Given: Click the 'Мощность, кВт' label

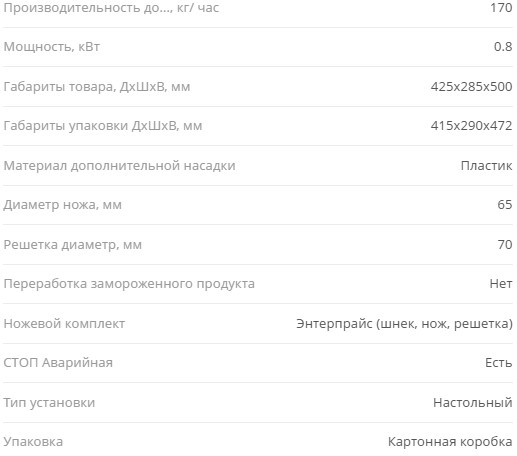Looking at the screenshot, I should (52, 47).
